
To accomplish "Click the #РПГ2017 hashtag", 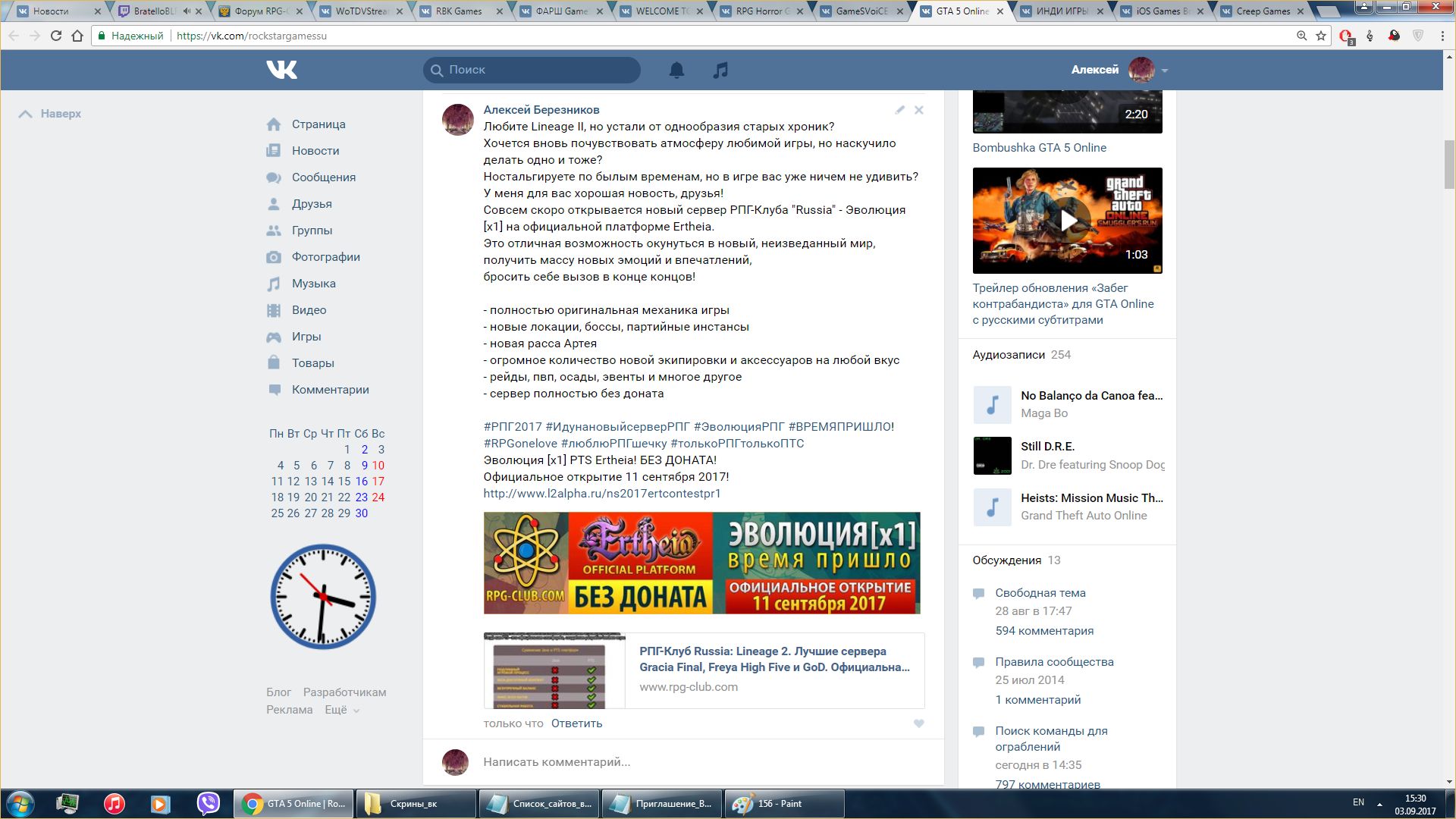I will pyautogui.click(x=513, y=427).
